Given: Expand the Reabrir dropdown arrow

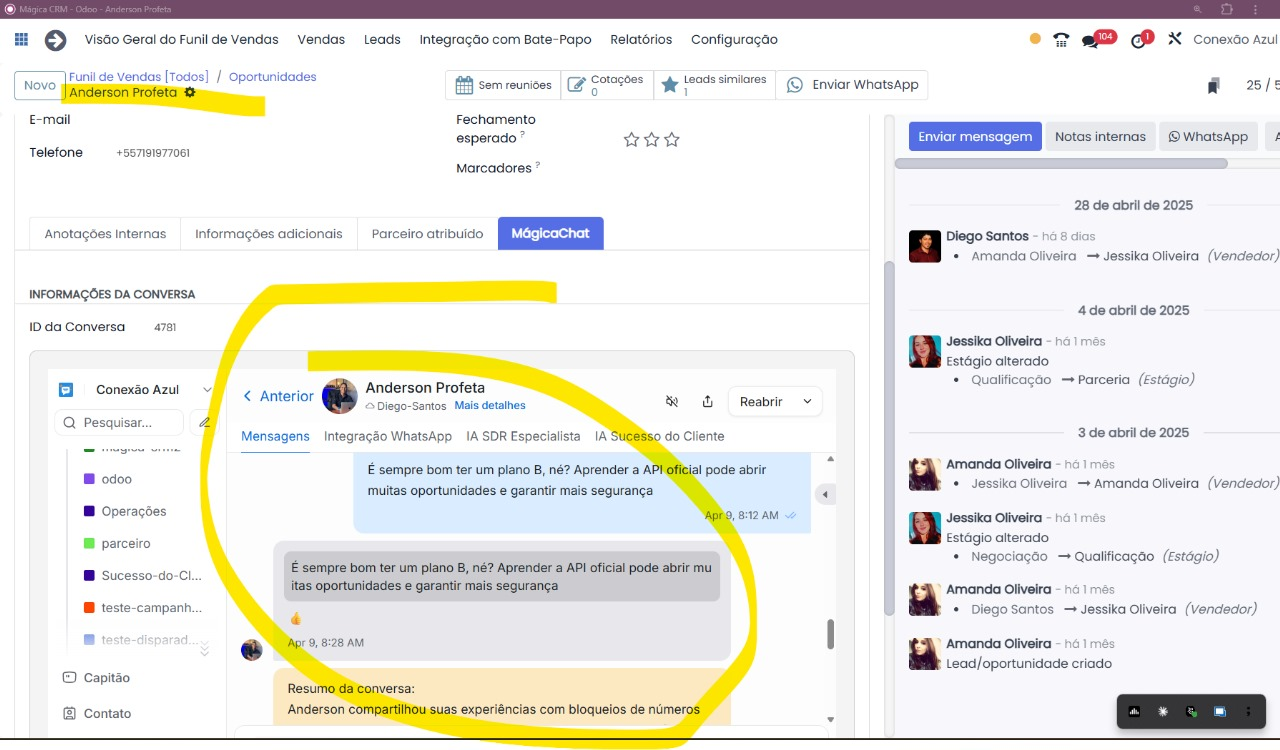Looking at the screenshot, I should (807, 401).
